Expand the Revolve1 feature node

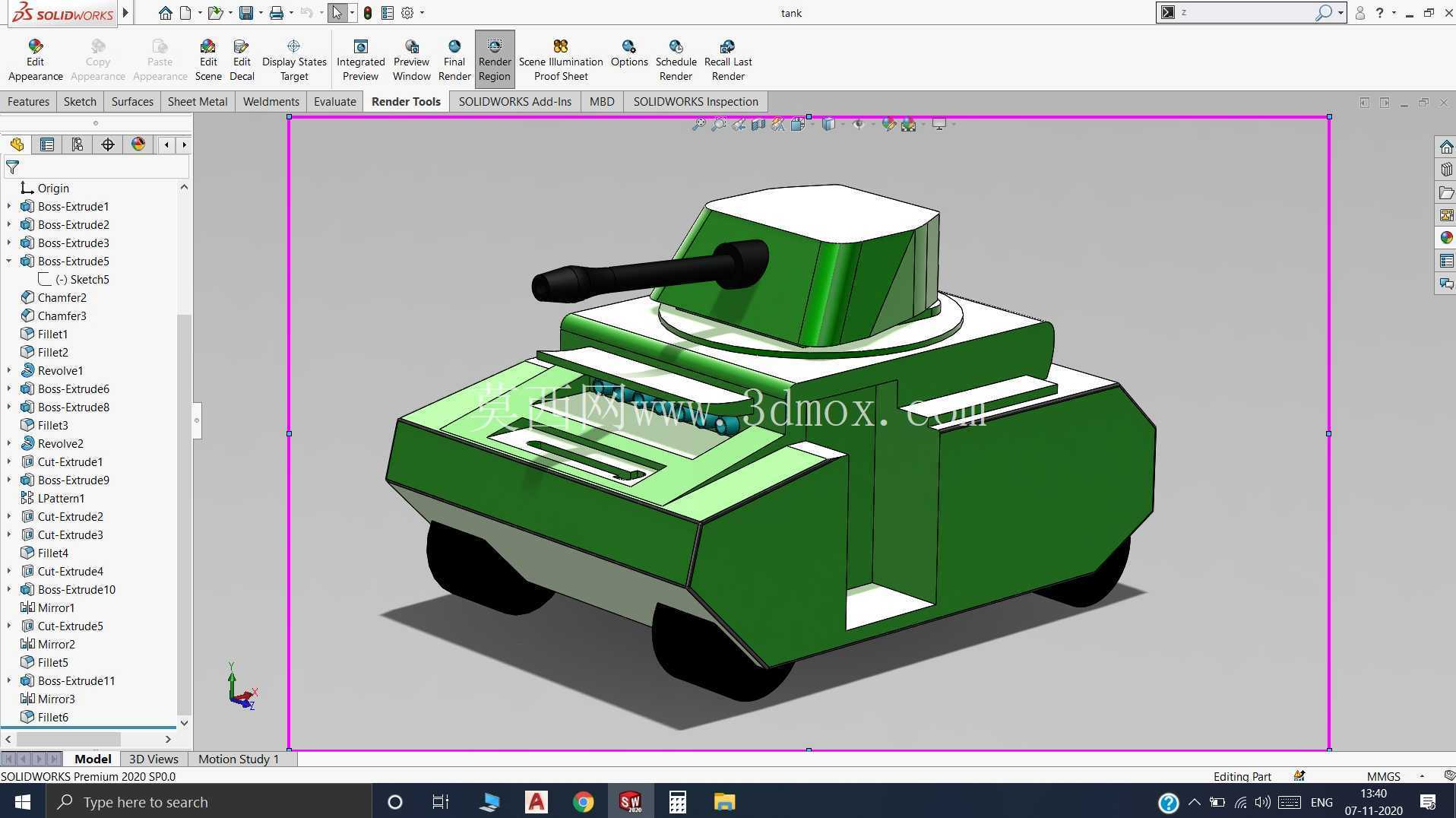click(x=9, y=370)
